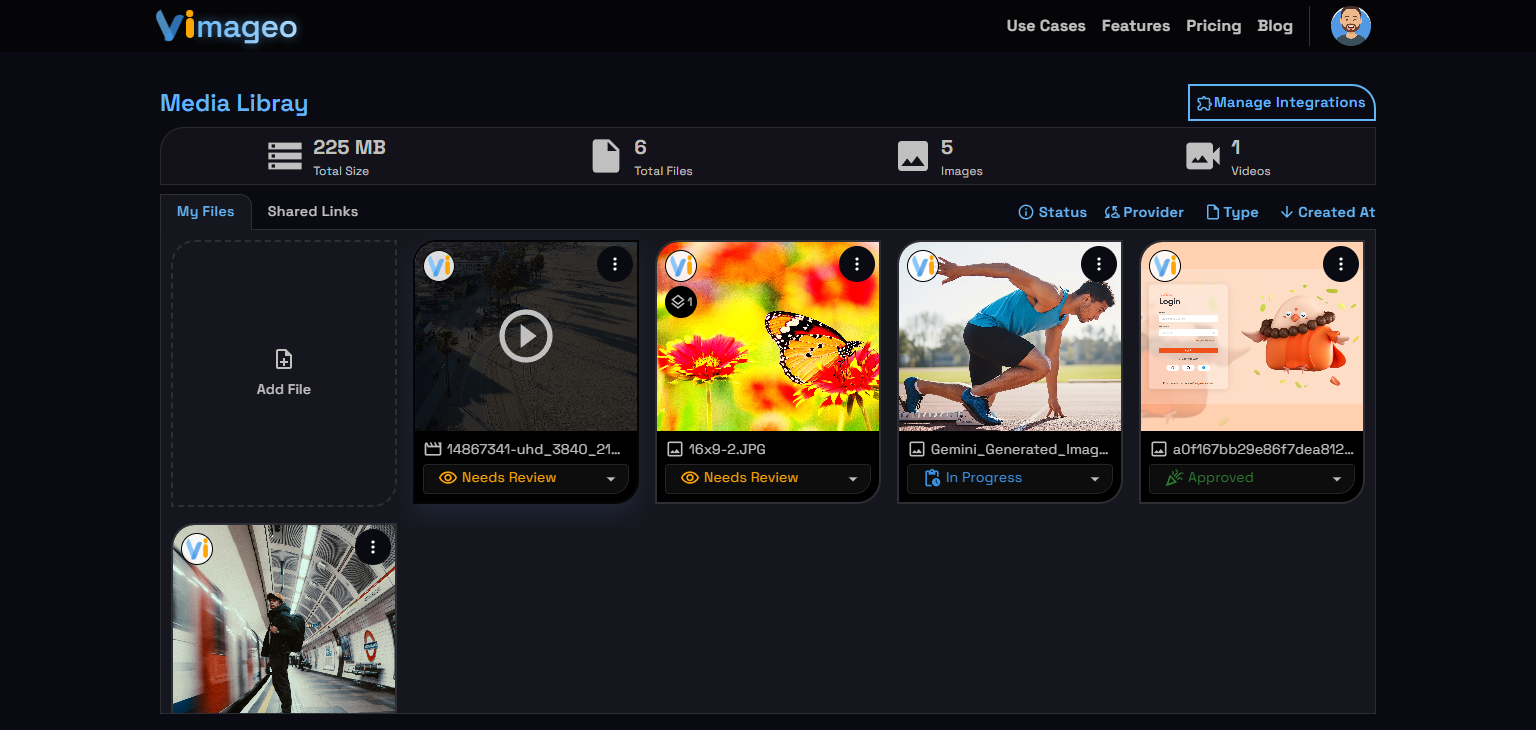Click the filename starting with 14867341-uhd_3840
The width and height of the screenshot is (1536, 730).
pyautogui.click(x=533, y=449)
